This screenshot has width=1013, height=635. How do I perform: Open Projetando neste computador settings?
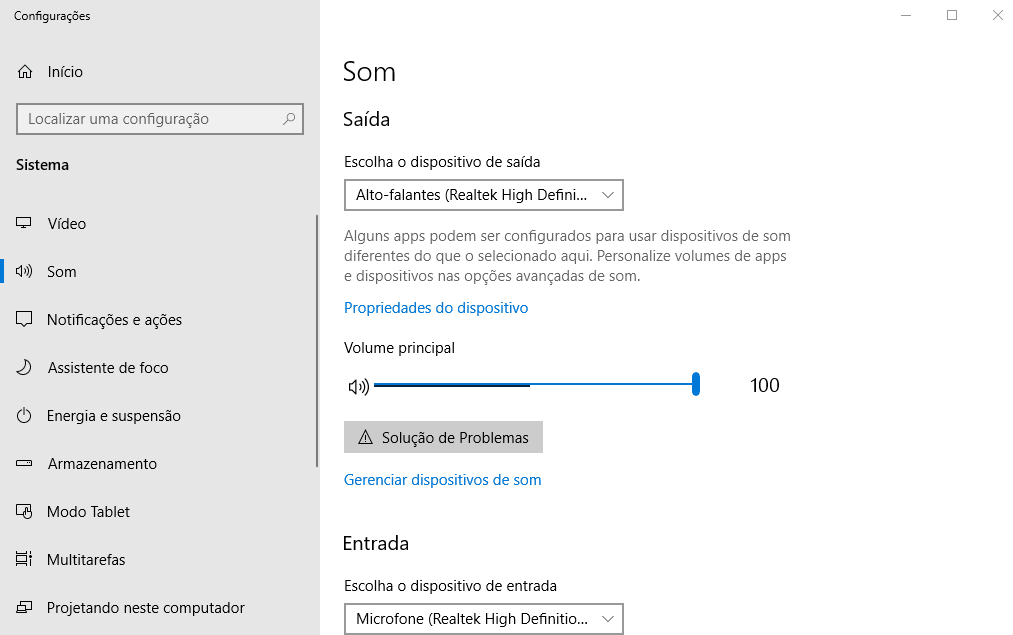tap(145, 608)
